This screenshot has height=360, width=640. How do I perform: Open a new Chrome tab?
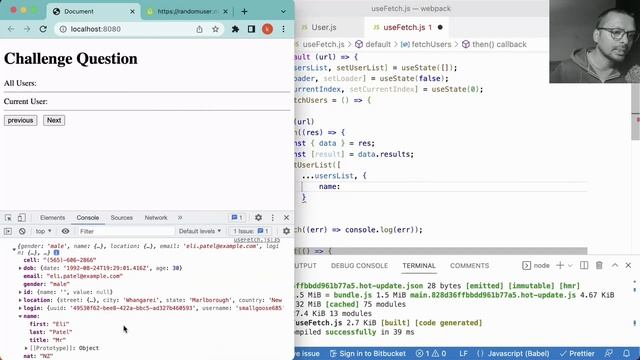point(244,11)
